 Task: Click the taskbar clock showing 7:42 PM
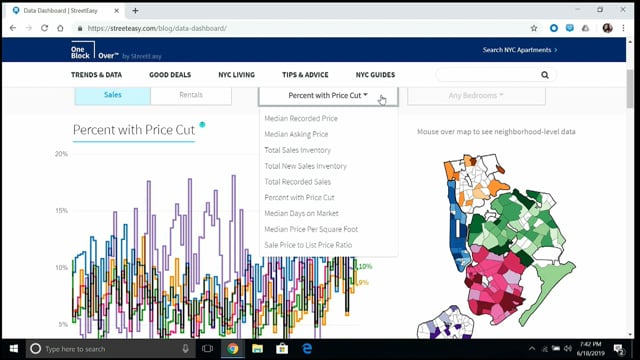(x=591, y=349)
